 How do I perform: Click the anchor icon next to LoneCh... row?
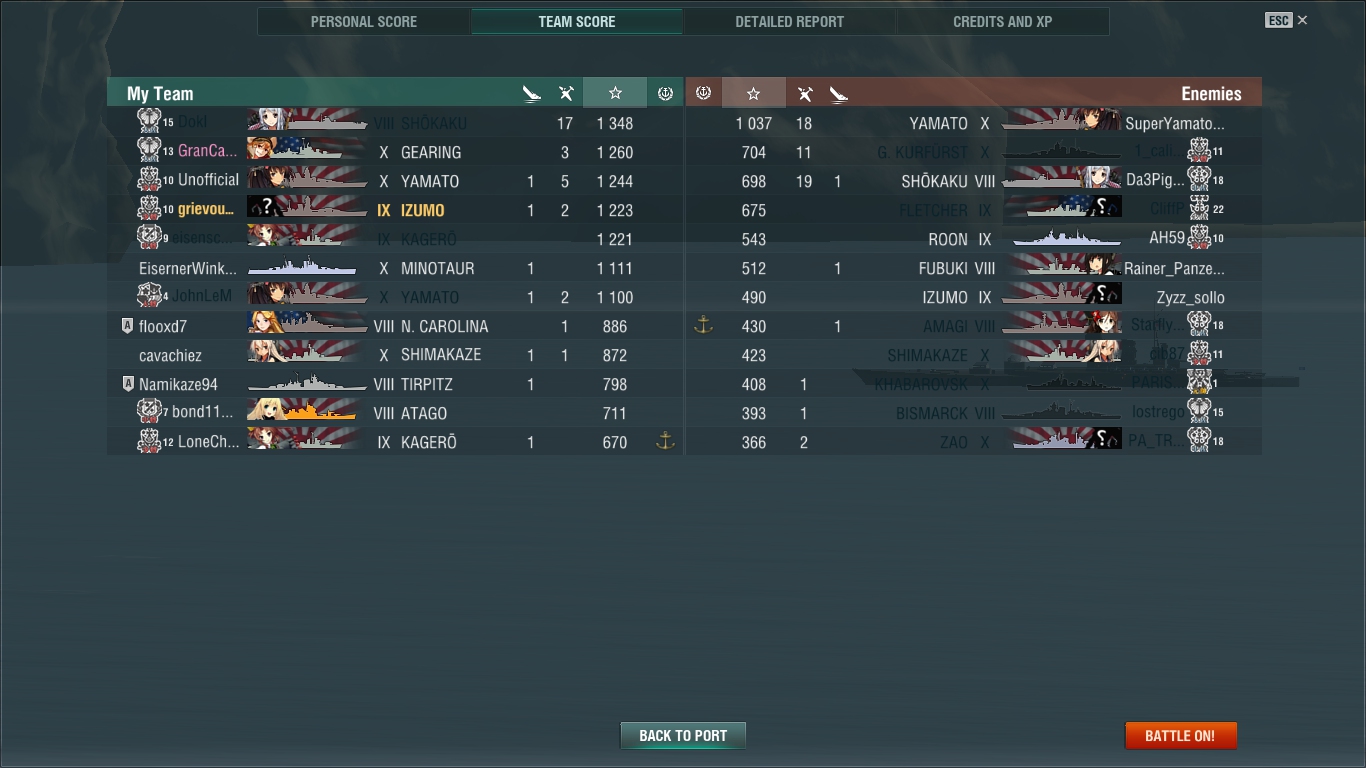[x=665, y=441]
